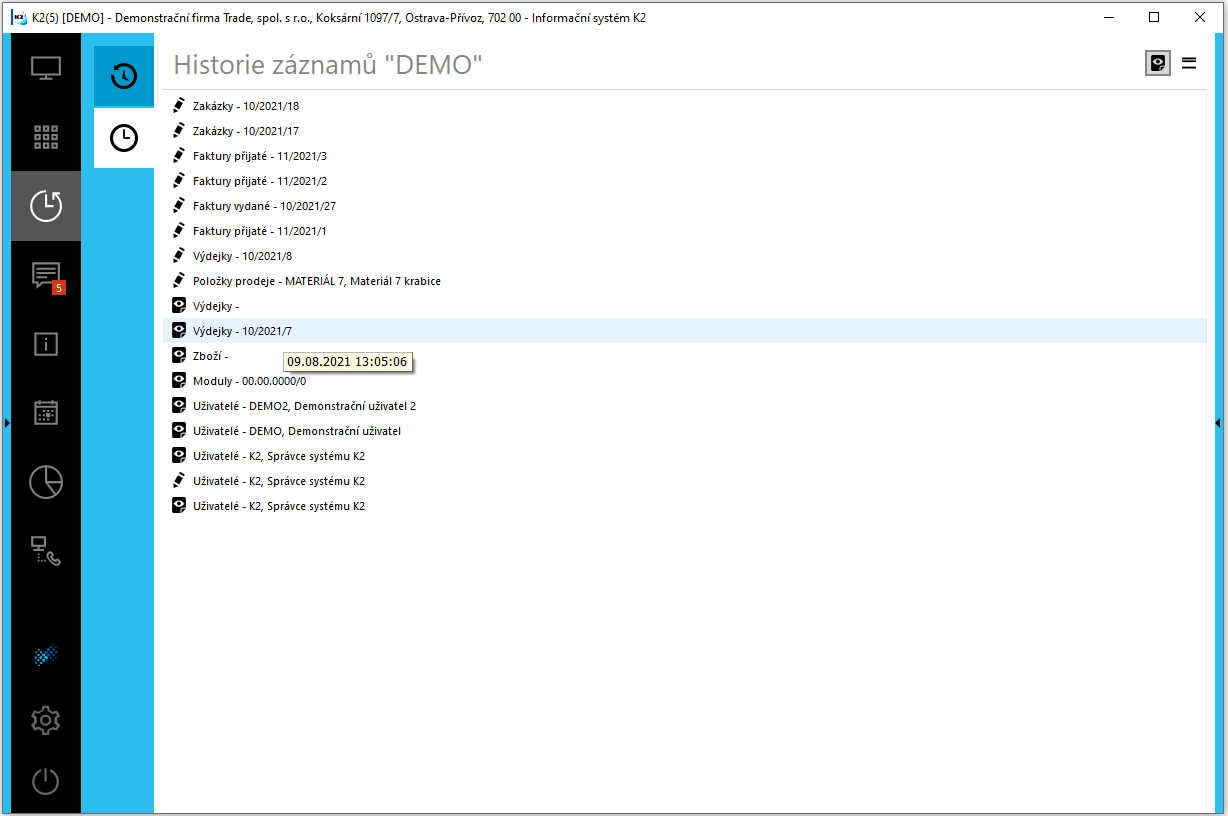This screenshot has height=816, width=1228.
Task: Open the calendar icon in sidebar
Action: 46,413
